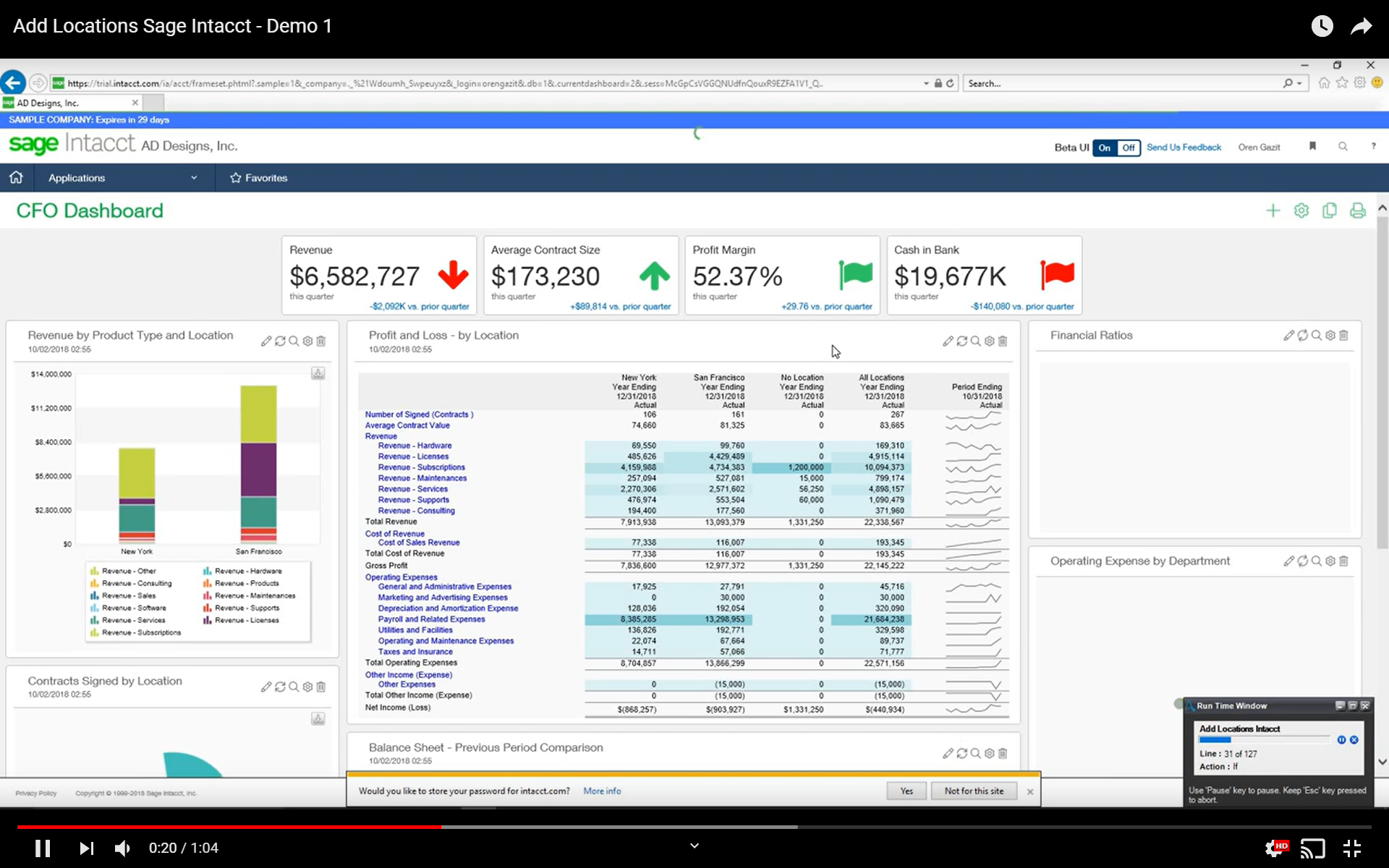Stop the Run Time Window macro

pos(1354,740)
